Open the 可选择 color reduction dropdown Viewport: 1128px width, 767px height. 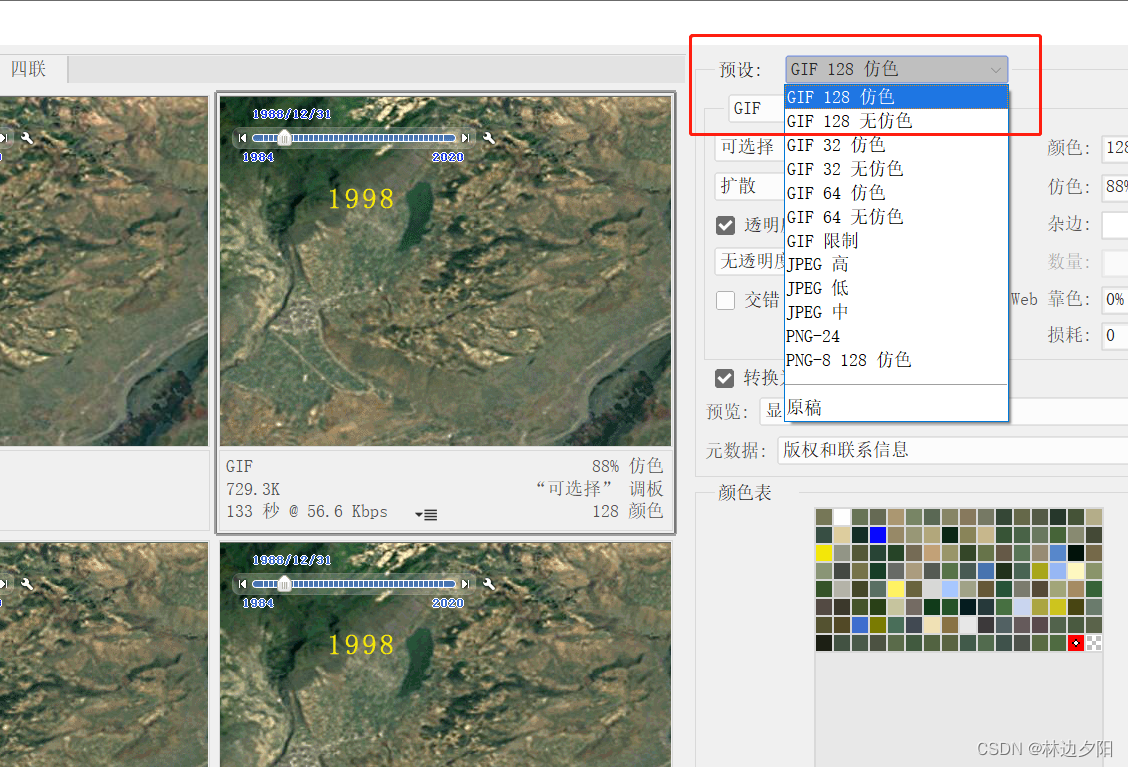click(x=749, y=147)
